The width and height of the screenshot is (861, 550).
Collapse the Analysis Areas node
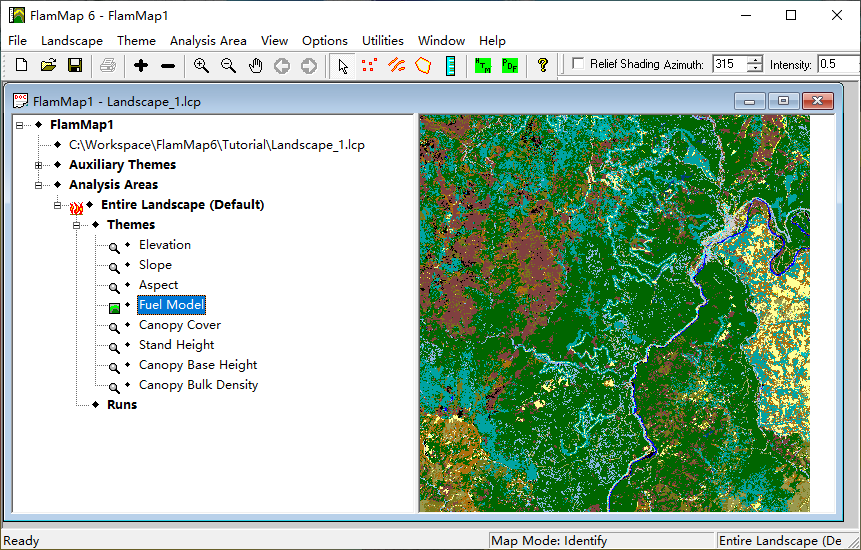point(39,185)
